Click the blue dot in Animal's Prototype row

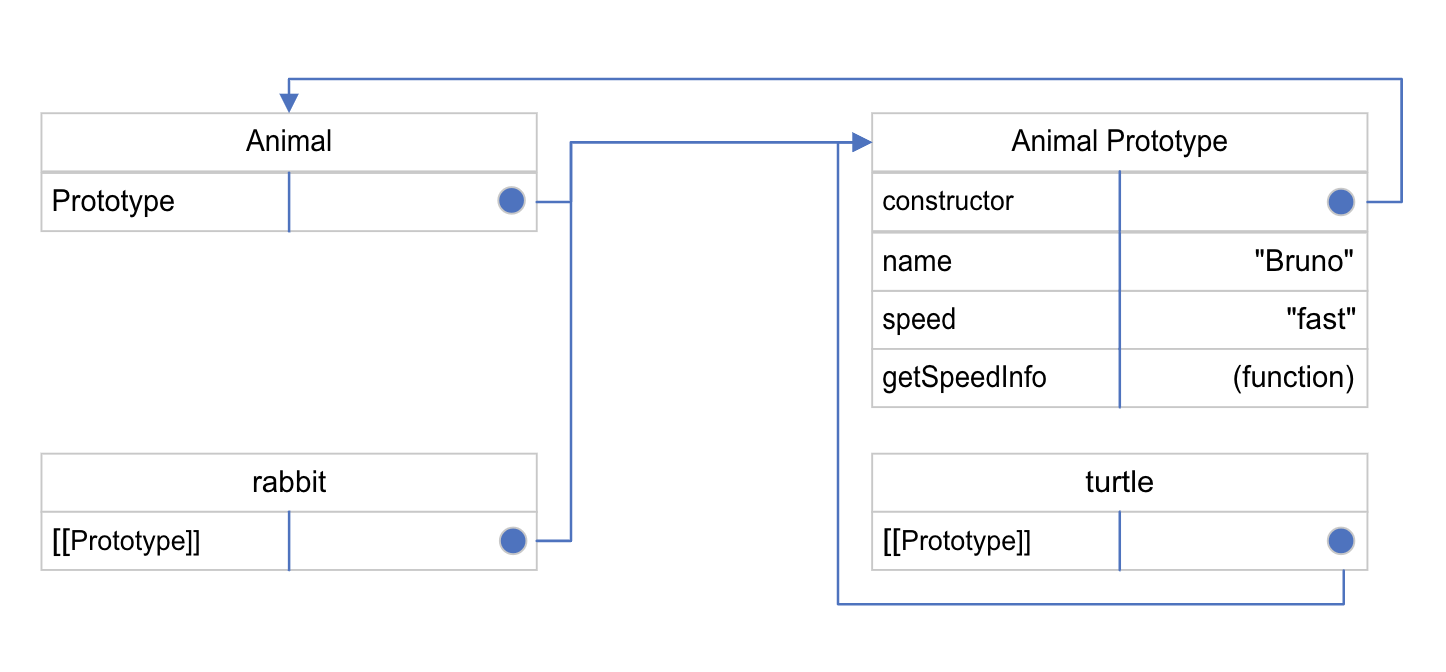[511, 201]
